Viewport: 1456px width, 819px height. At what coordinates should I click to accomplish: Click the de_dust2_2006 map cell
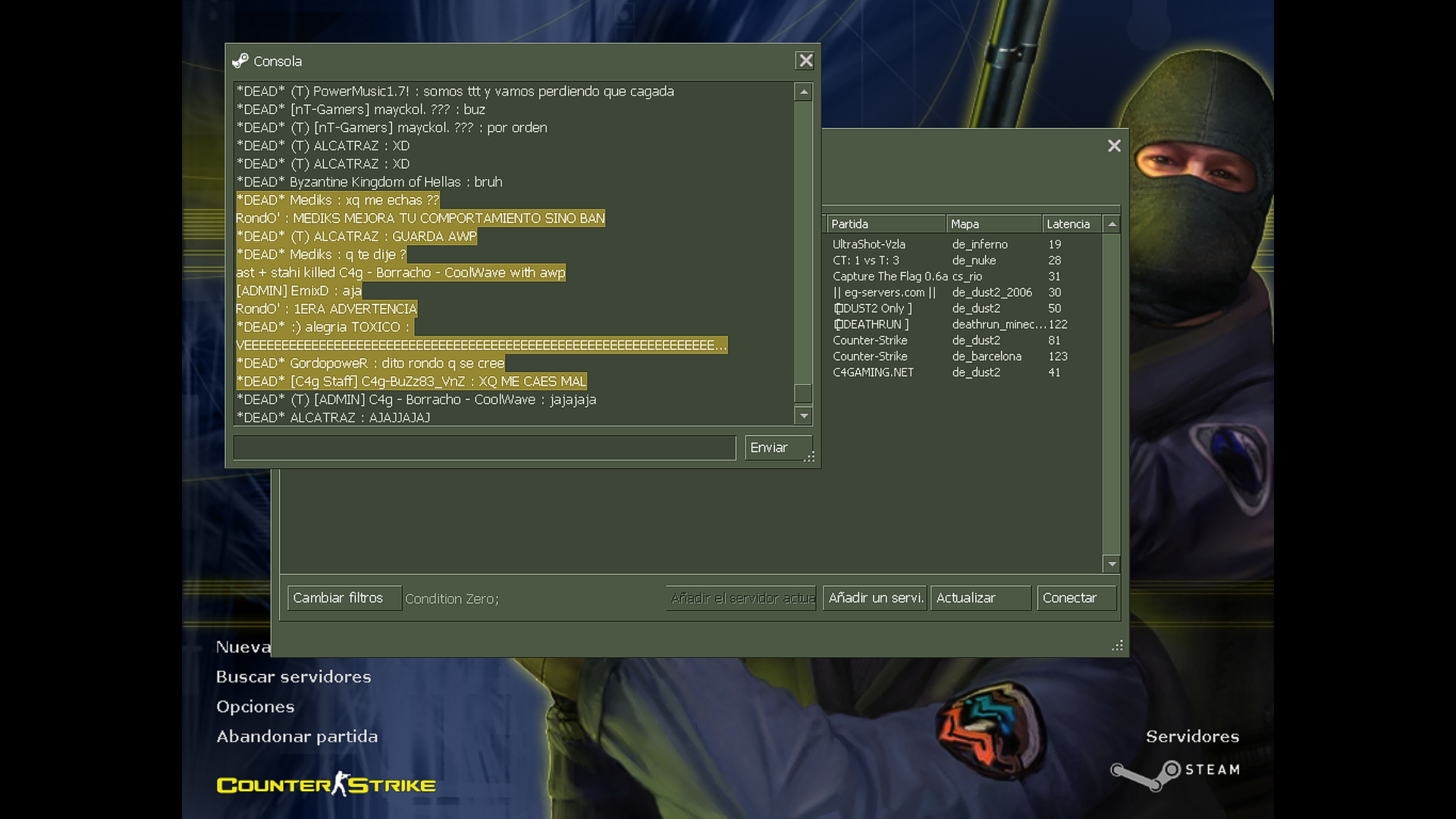[992, 292]
